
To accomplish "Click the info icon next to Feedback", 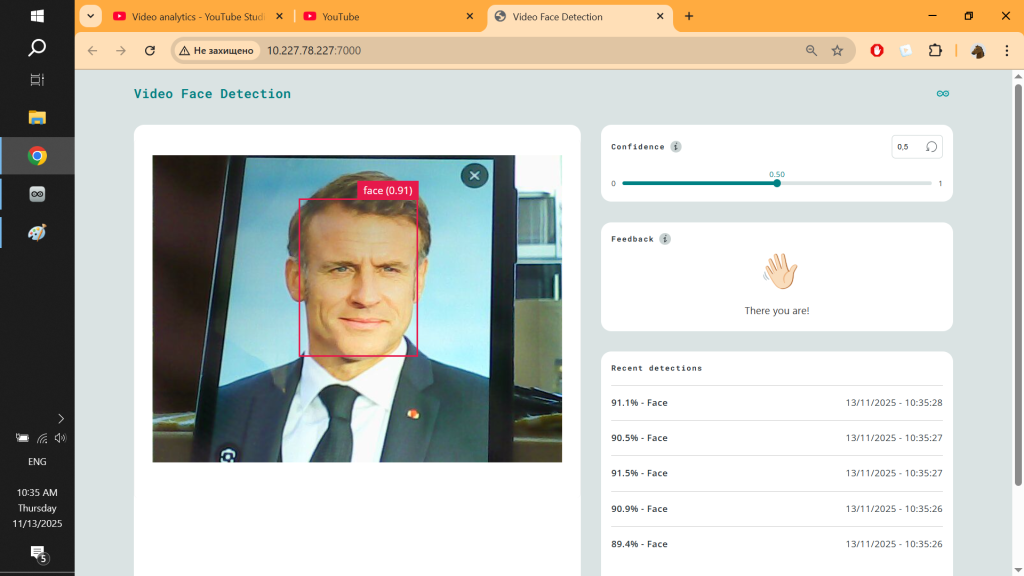I will (x=665, y=239).
